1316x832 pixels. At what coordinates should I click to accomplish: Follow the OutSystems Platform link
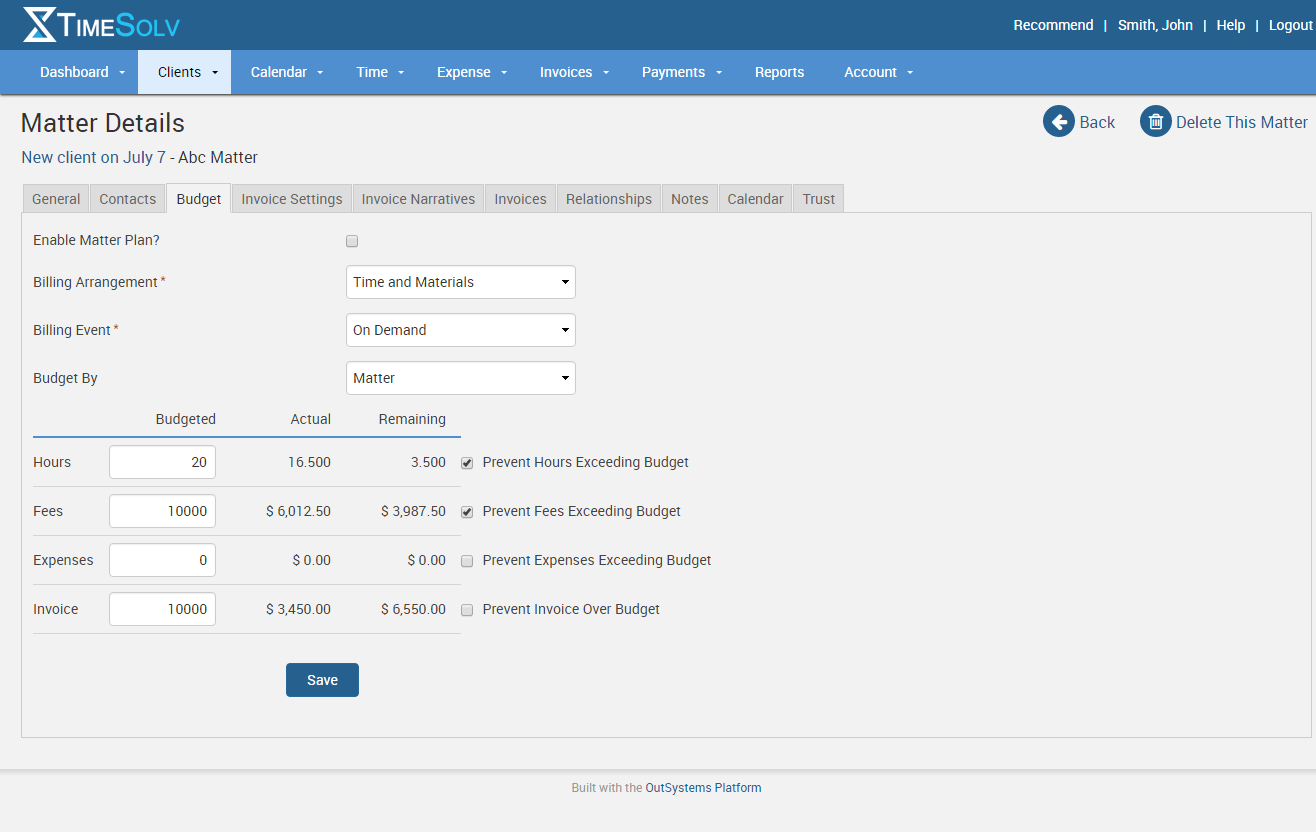703,788
